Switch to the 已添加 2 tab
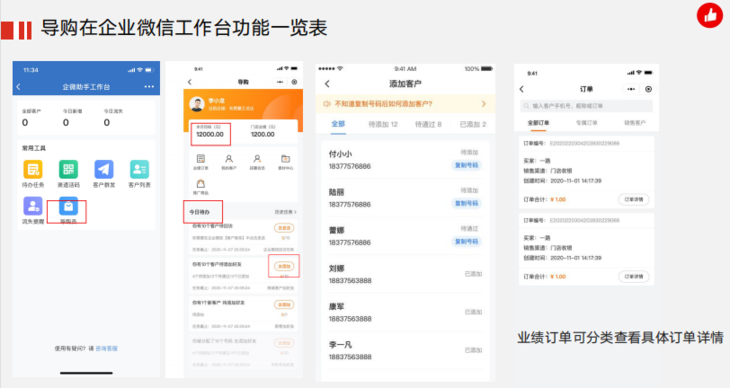The height and width of the screenshot is (388, 730). pos(473,124)
